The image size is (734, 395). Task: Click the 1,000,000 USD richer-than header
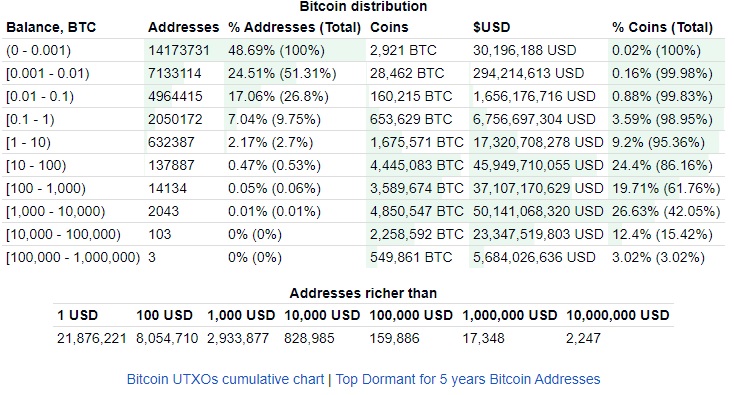(x=510, y=315)
